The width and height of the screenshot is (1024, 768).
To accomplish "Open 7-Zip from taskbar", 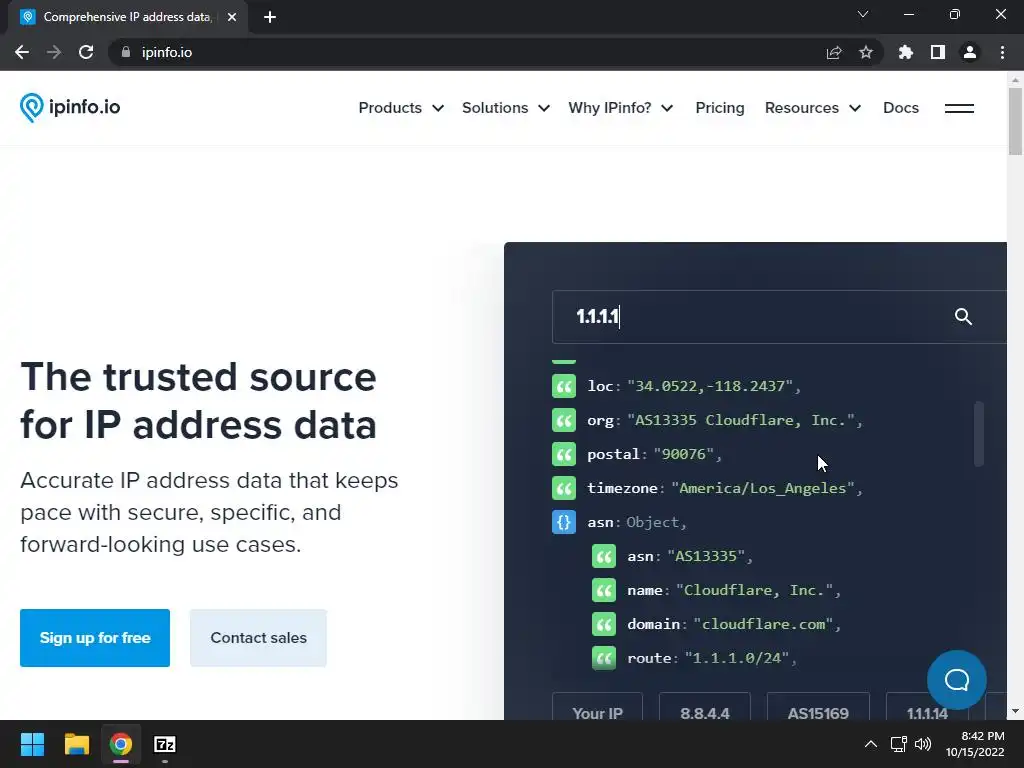I will [x=165, y=744].
